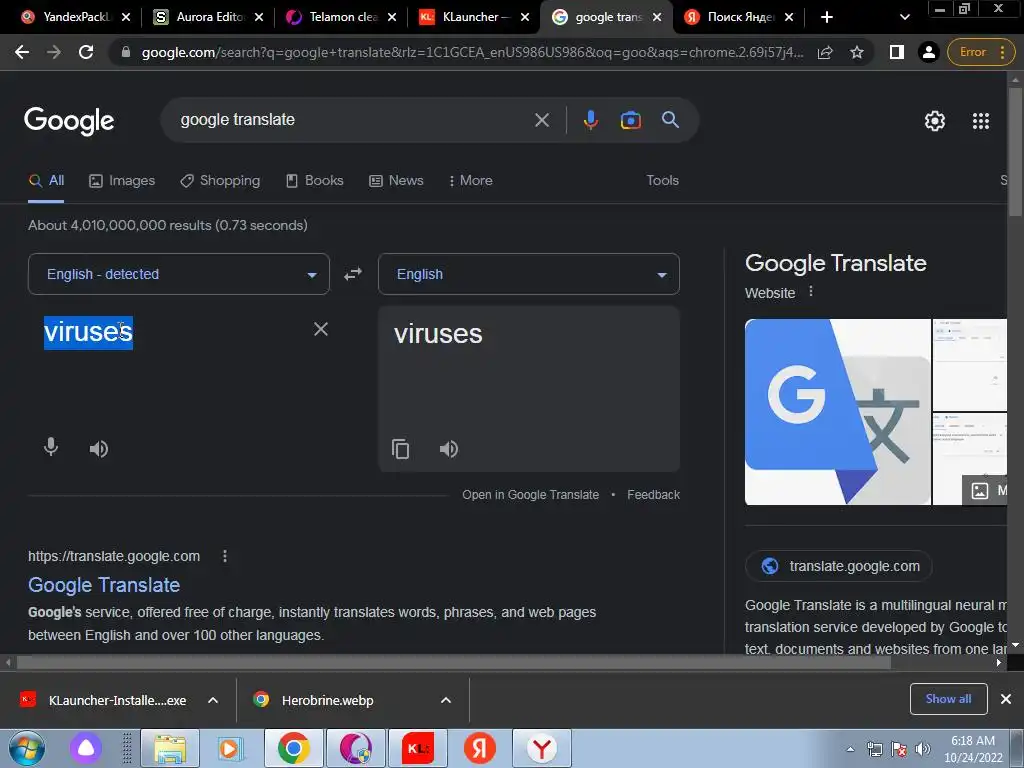Click Show all downloads
This screenshot has height=768, width=1024.
948,699
